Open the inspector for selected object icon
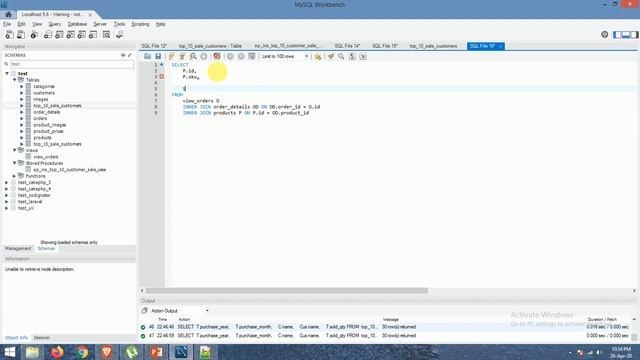 pyautogui.click(x=34, y=35)
